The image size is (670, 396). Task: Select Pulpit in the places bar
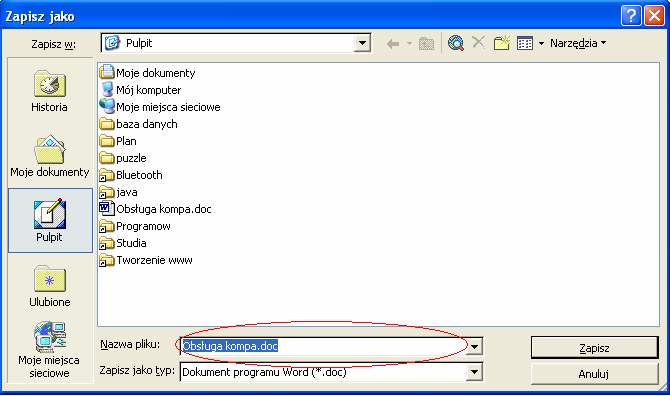(x=50, y=220)
